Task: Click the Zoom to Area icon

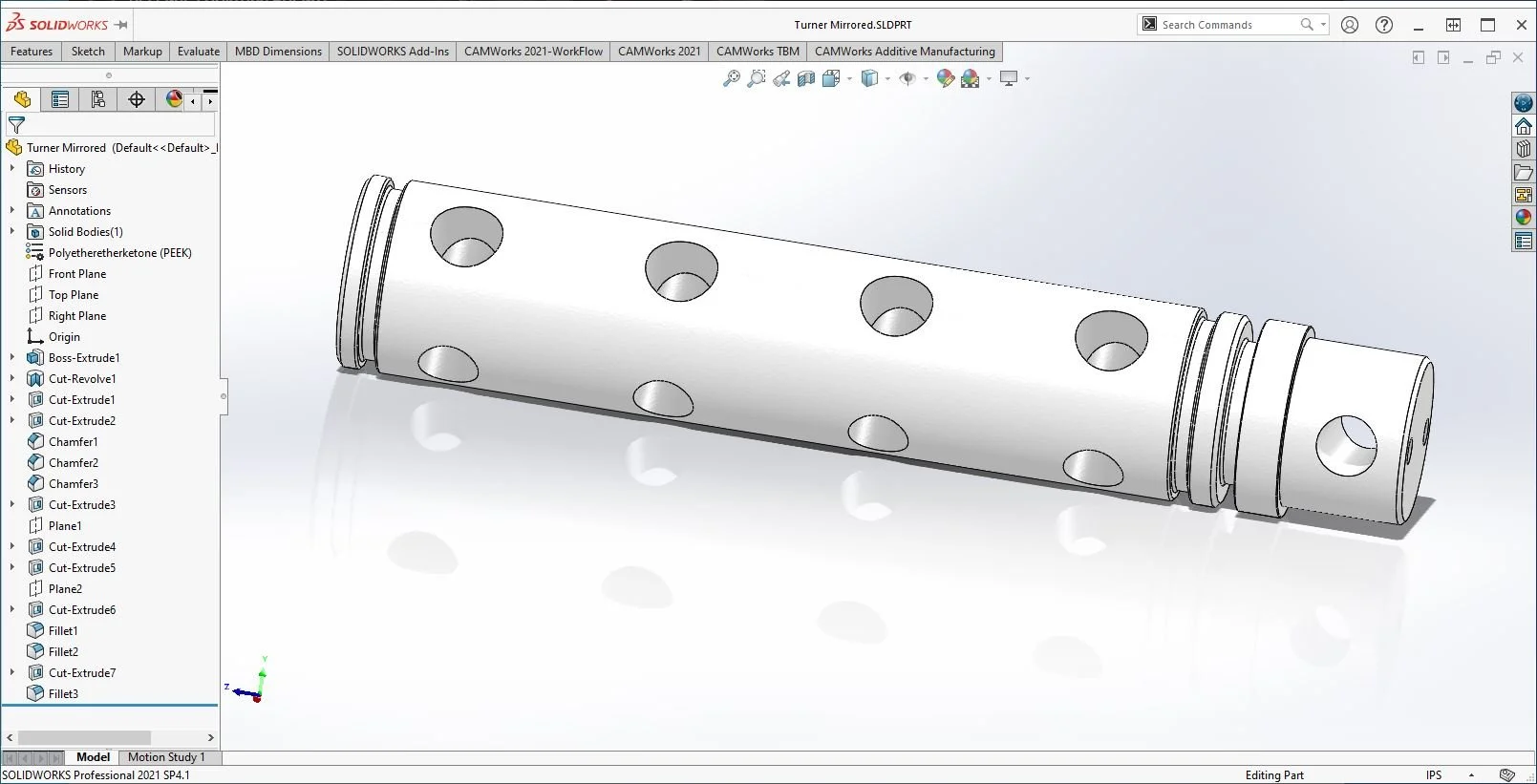Action: coord(757,78)
